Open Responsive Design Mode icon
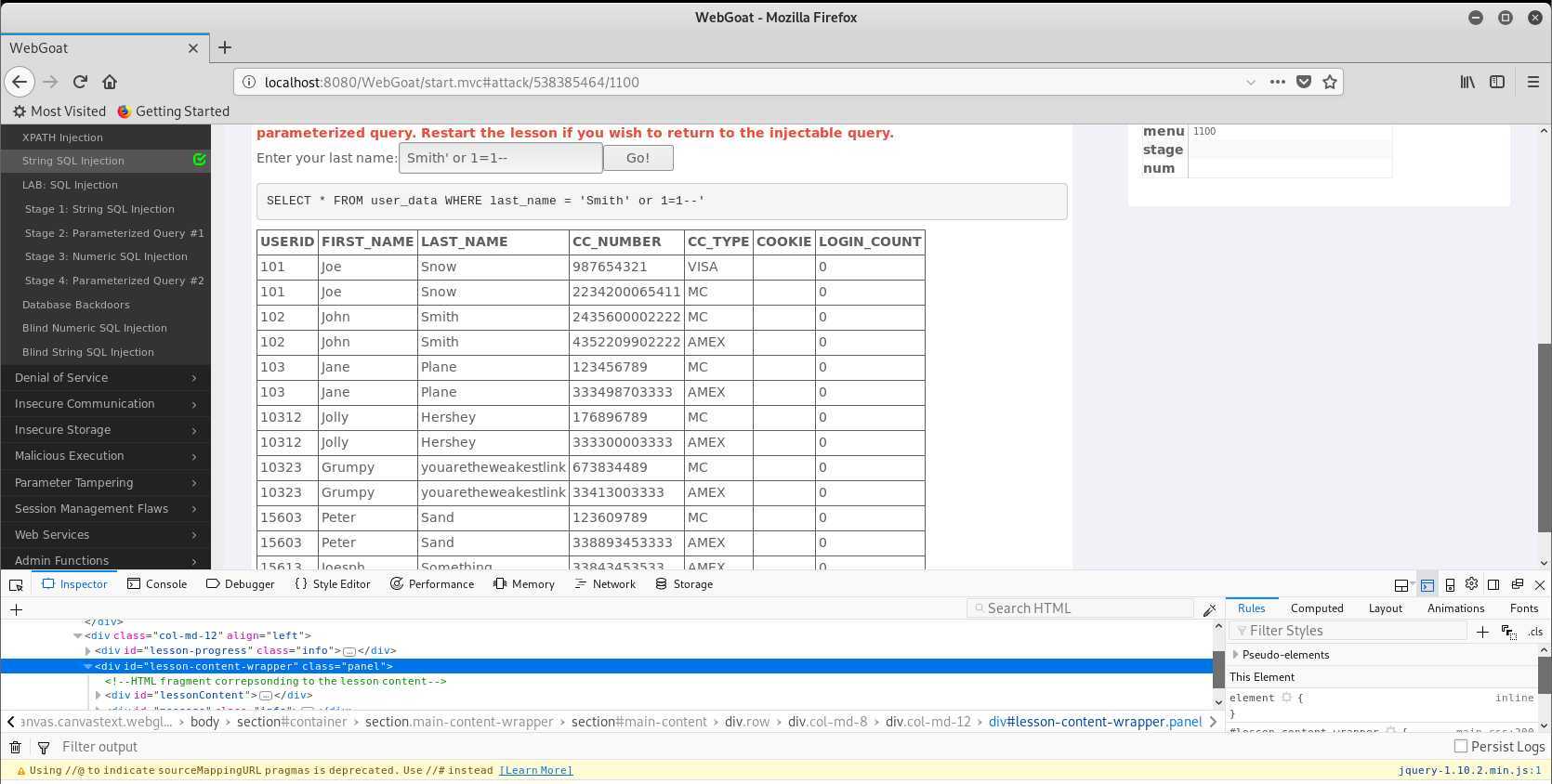This screenshot has height=784, width=1552. [1450, 585]
